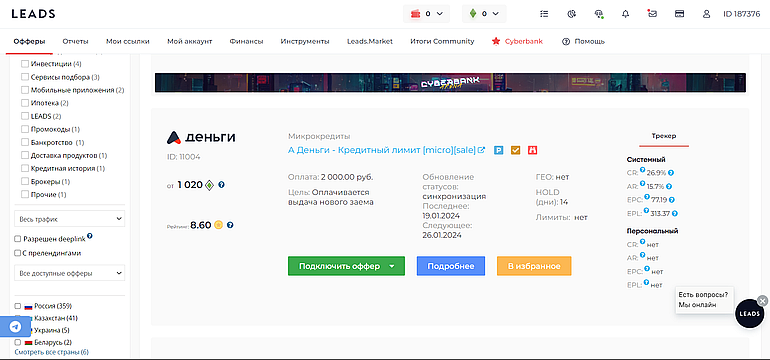Click the Cyberbank banner image
This screenshot has height=360, width=770.
pyautogui.click(x=450, y=83)
